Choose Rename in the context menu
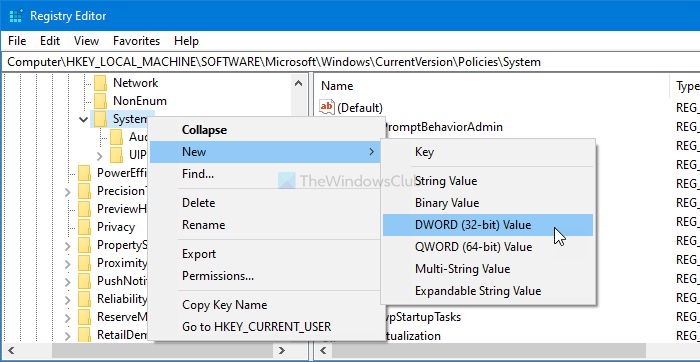Screen dimensions: 700x362 [x=266, y=225]
